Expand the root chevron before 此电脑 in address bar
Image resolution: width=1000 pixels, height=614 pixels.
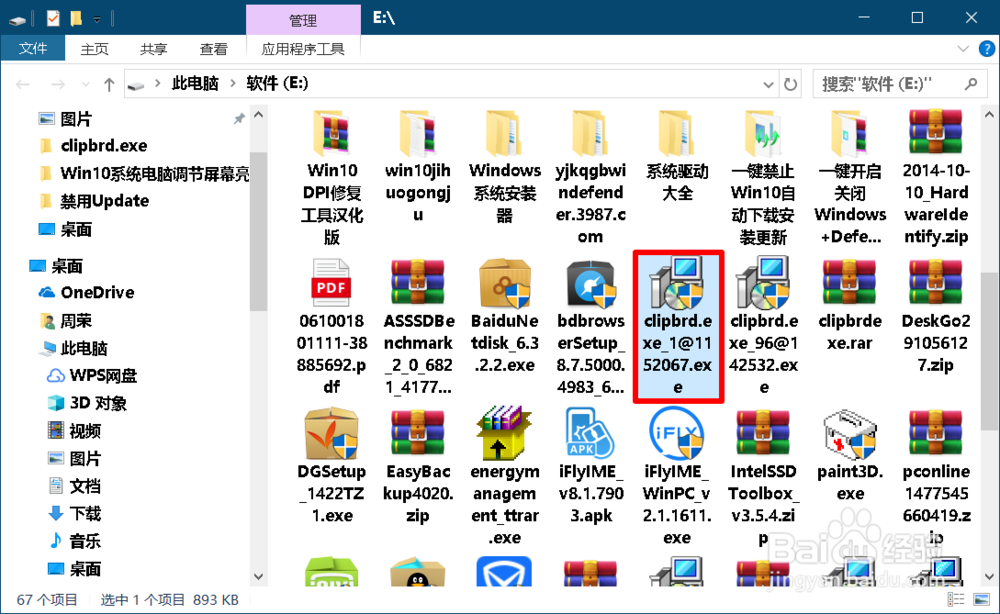click(157, 84)
